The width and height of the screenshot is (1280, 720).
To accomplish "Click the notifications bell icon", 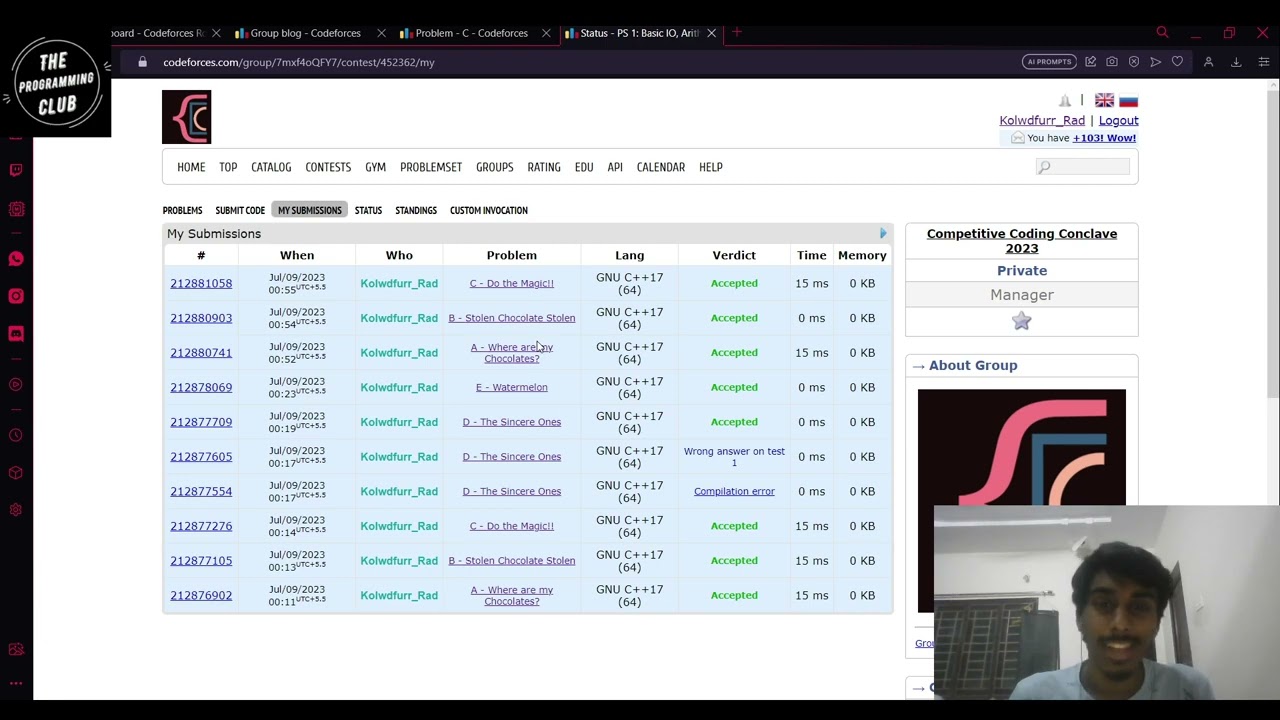I will pyautogui.click(x=1065, y=101).
